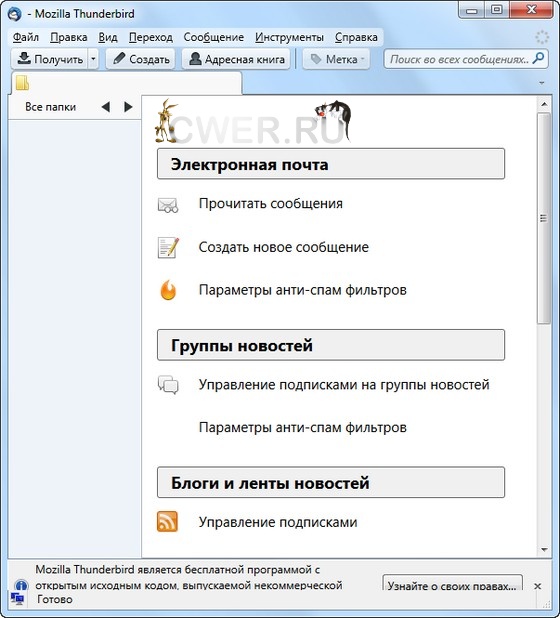The image size is (560, 618).
Task: Show next folder view with right arrow
Action: tap(128, 107)
